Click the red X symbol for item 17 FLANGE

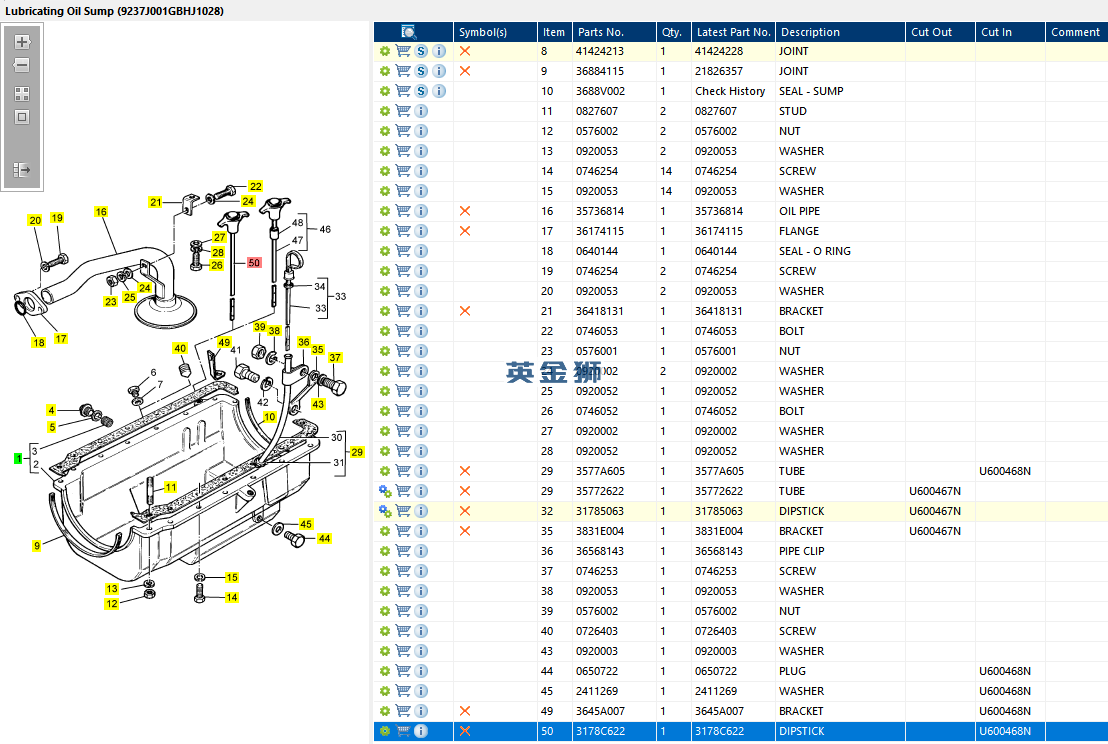[x=465, y=231]
